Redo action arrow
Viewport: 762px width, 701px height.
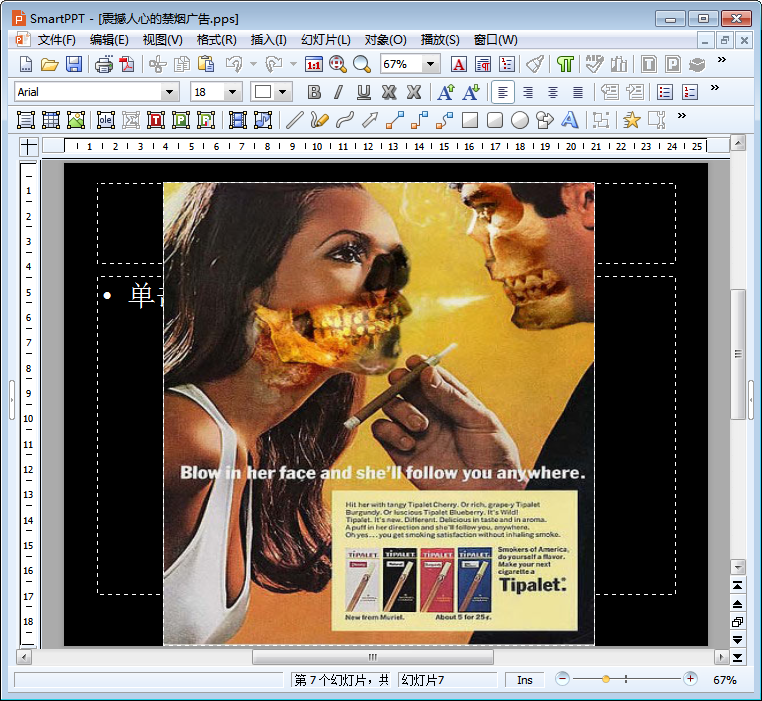coord(274,64)
